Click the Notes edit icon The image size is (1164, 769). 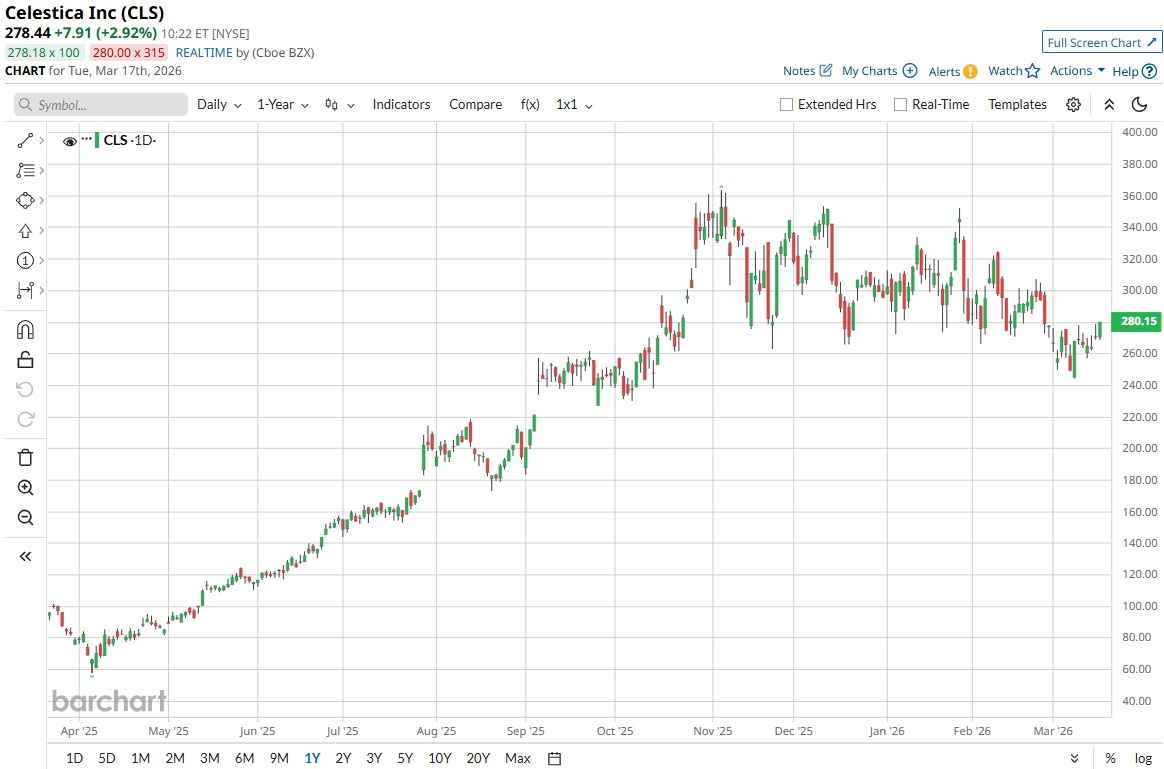pos(825,71)
